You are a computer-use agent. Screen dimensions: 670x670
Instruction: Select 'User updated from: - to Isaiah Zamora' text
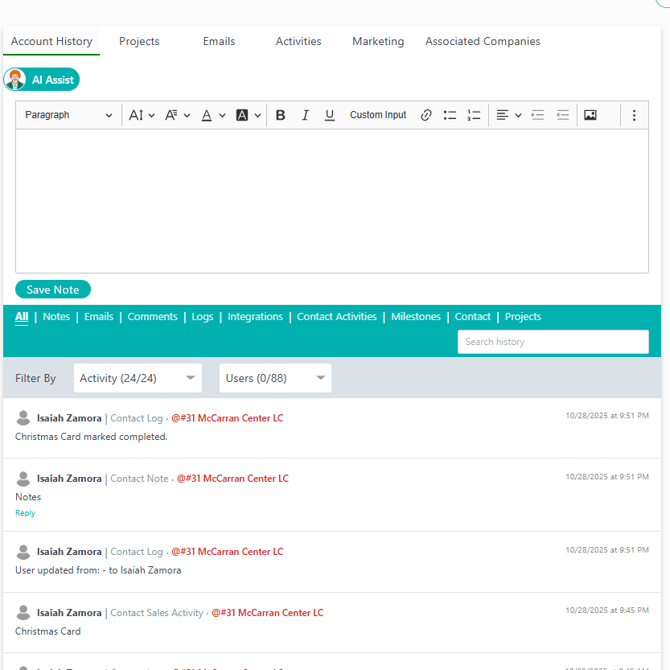point(98,570)
